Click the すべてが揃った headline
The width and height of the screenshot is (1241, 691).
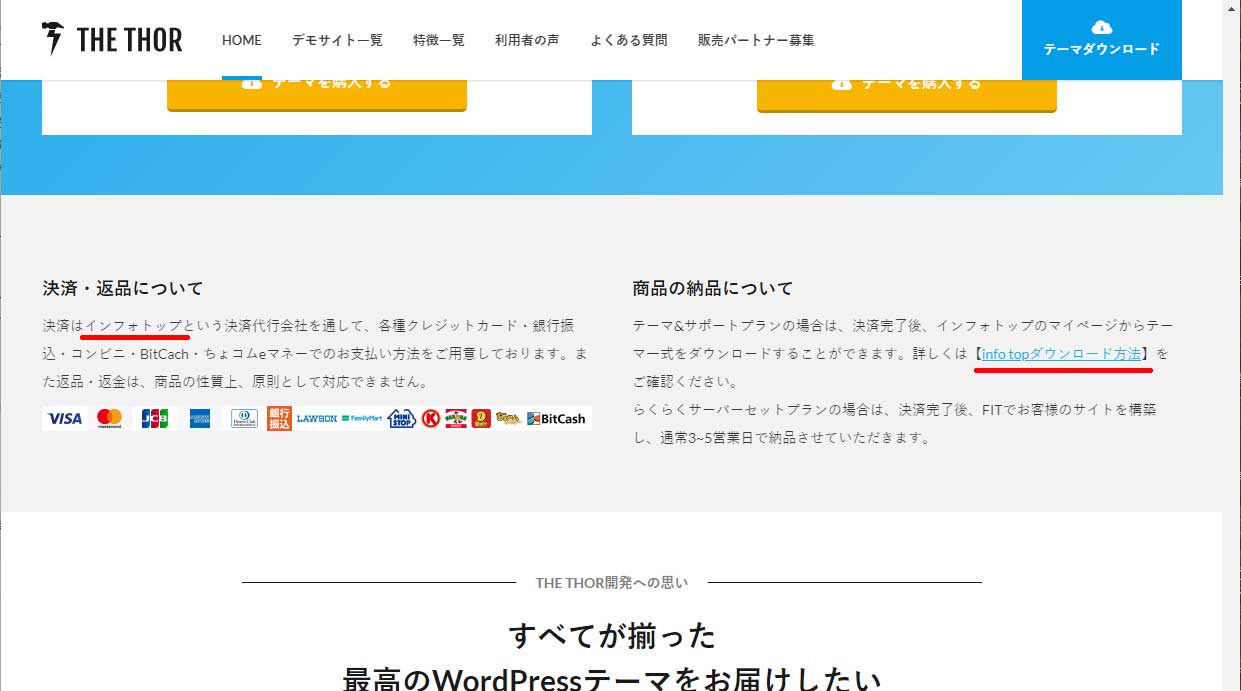point(612,635)
